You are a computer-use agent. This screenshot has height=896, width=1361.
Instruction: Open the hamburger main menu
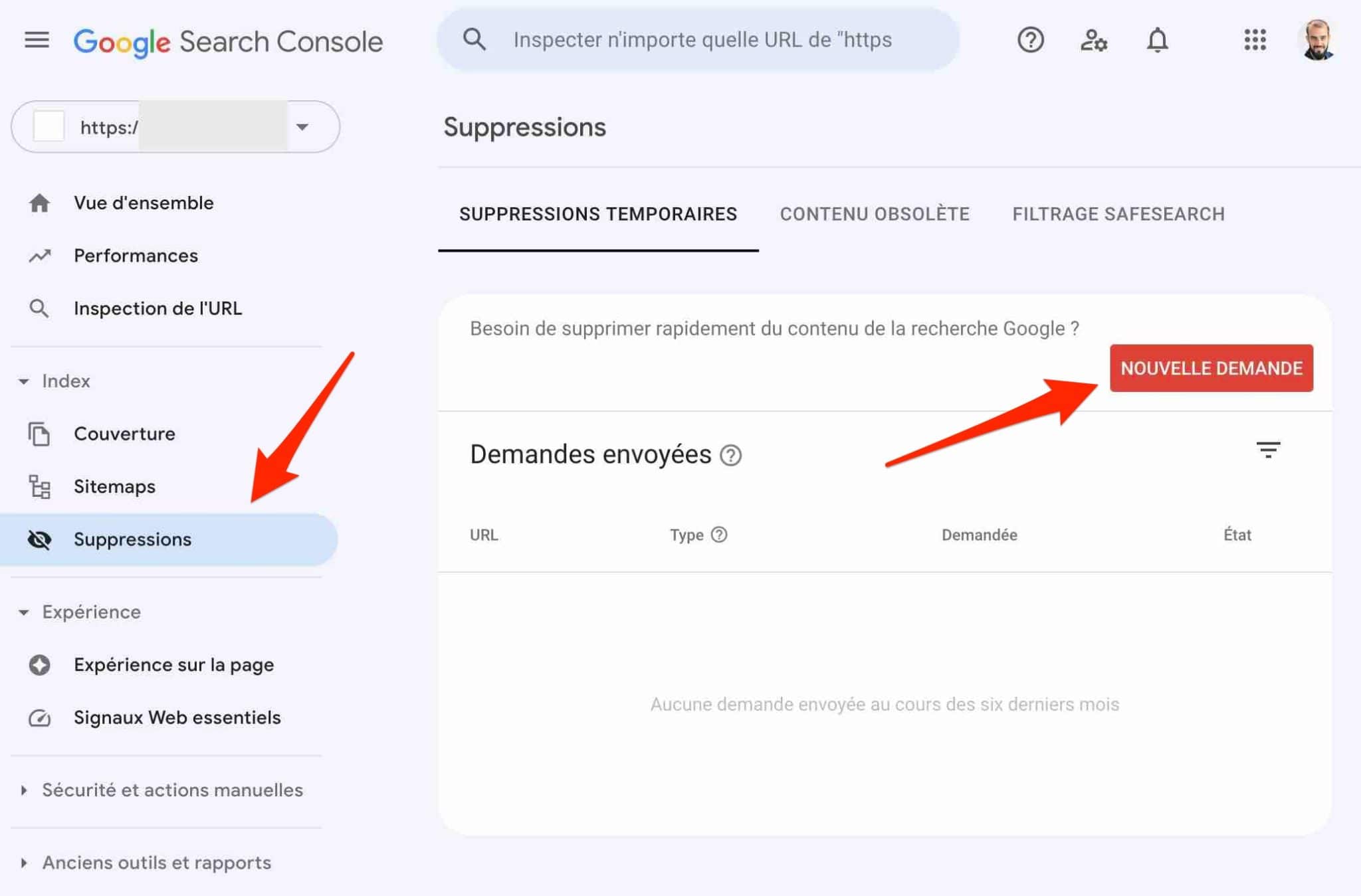pyautogui.click(x=37, y=41)
